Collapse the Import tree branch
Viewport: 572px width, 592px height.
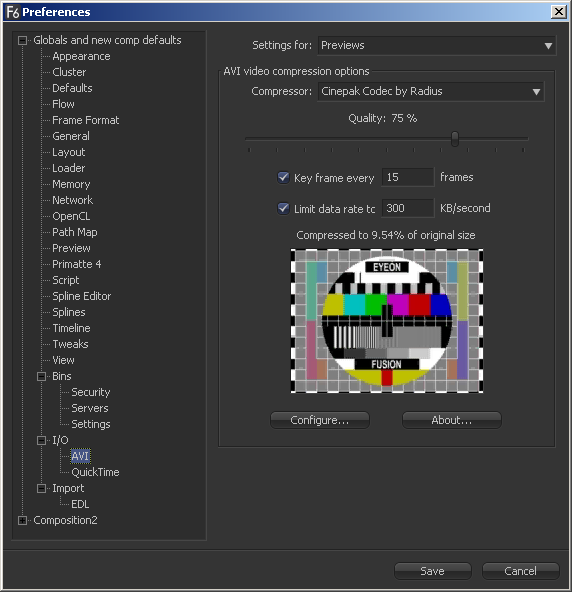click(x=42, y=489)
